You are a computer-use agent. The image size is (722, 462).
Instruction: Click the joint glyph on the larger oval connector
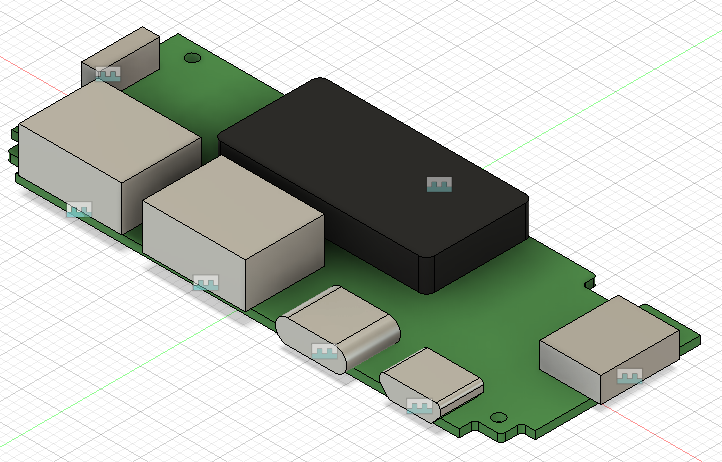coord(325,351)
